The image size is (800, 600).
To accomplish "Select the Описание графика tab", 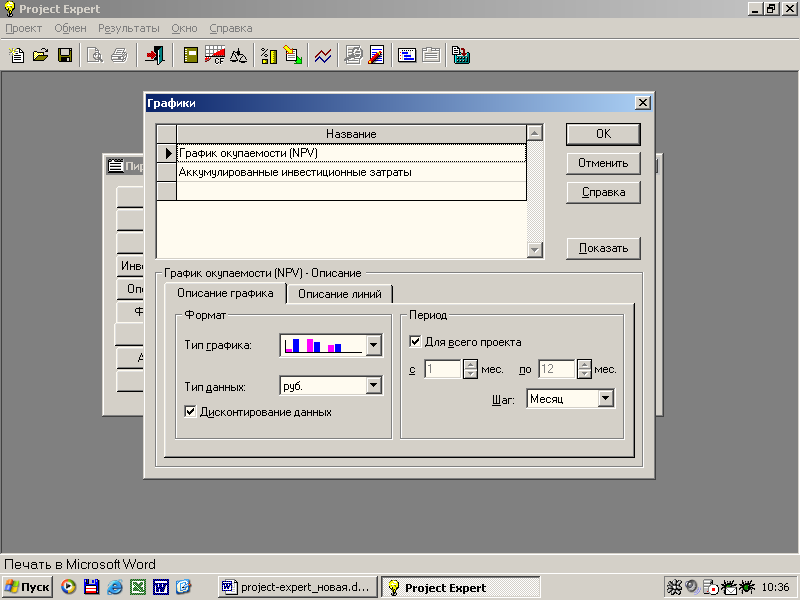I will (x=225, y=293).
